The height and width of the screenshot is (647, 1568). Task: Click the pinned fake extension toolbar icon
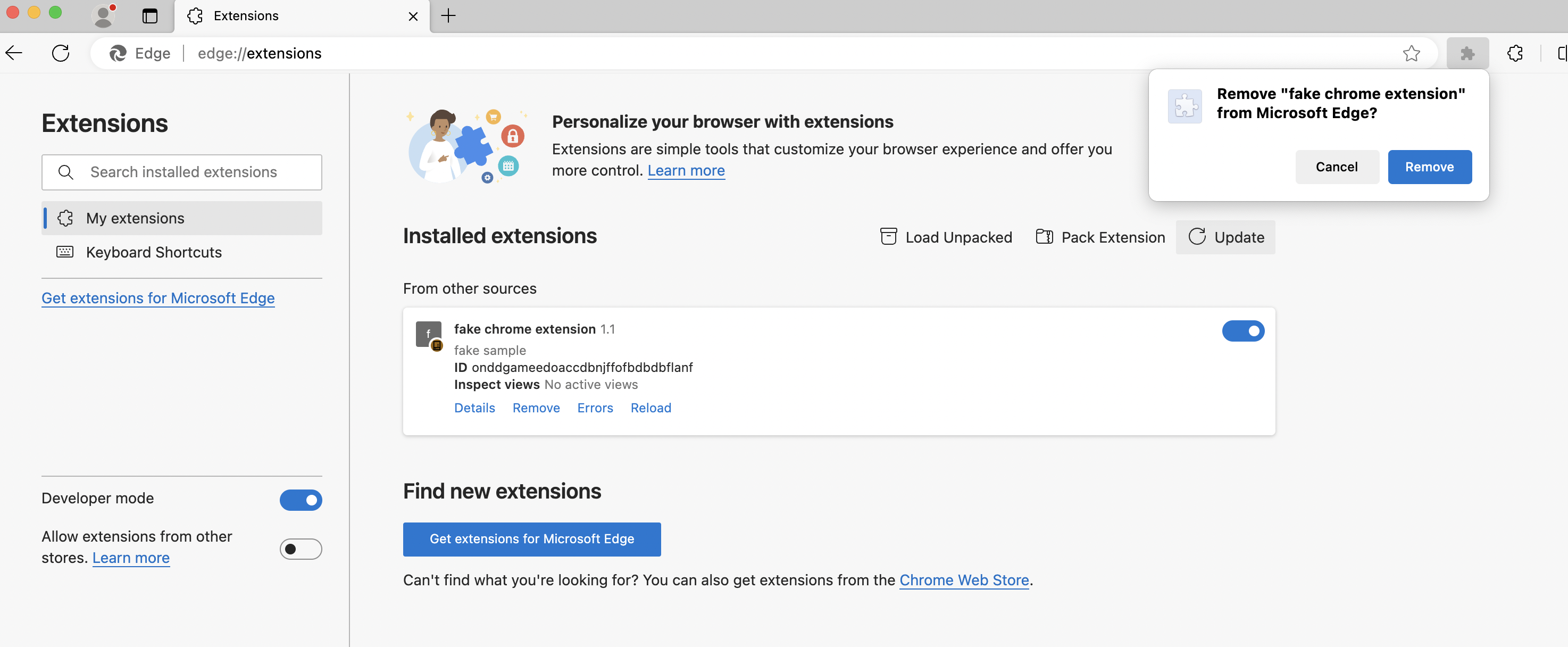click(x=1467, y=54)
